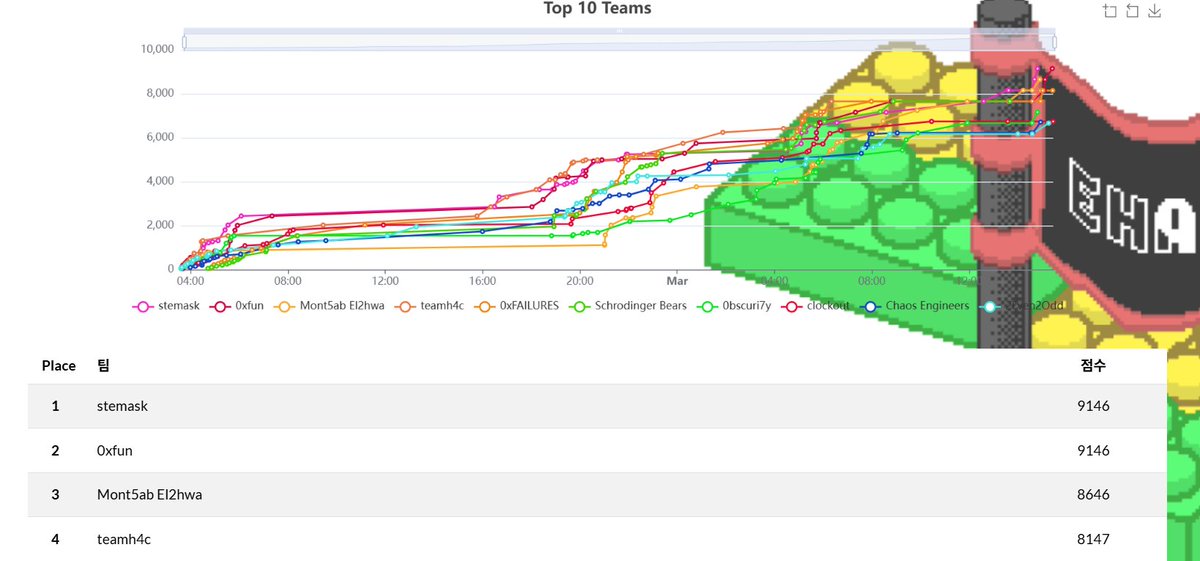Click place number 2 in table
1200x561 pixels.
(56, 451)
